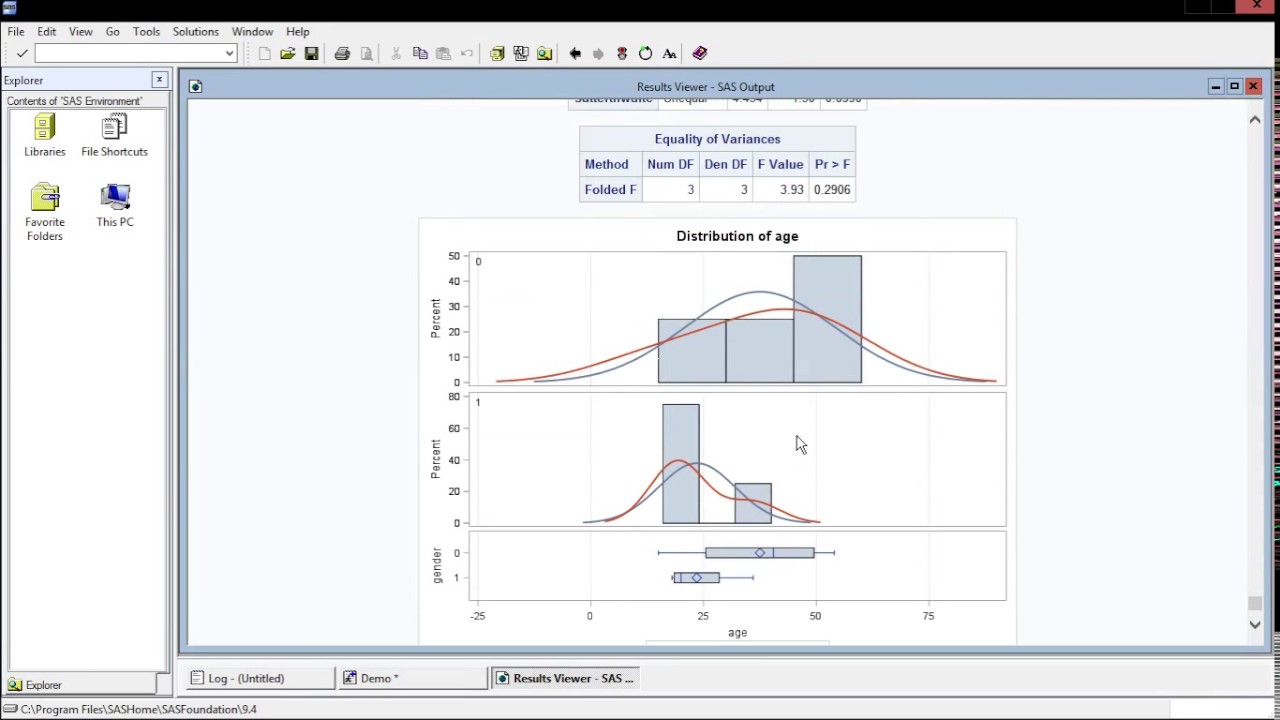
Task: Click the 0.2906 Pr > F value cell
Action: 832,189
